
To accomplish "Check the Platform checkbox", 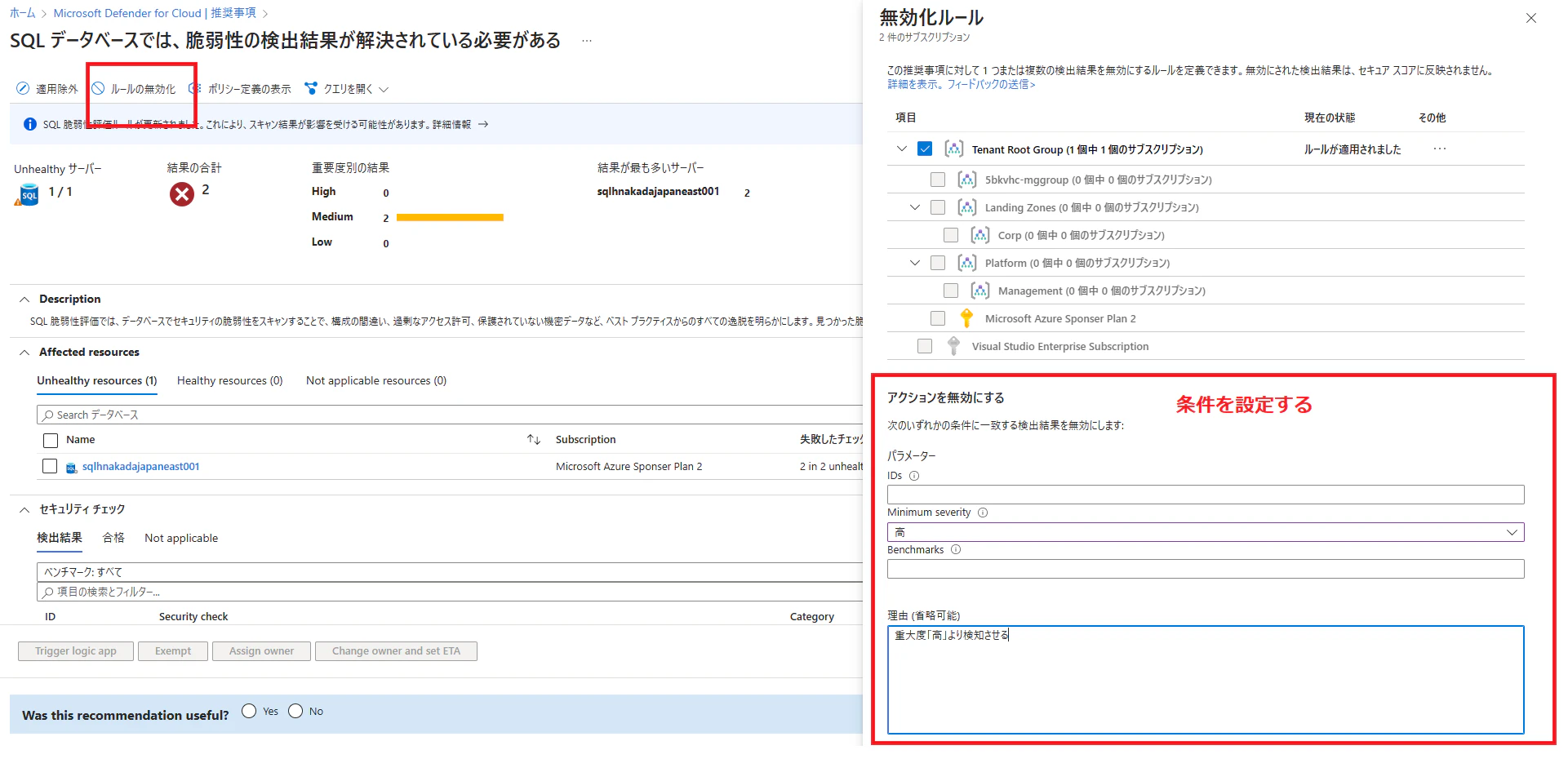I will pos(938,263).
